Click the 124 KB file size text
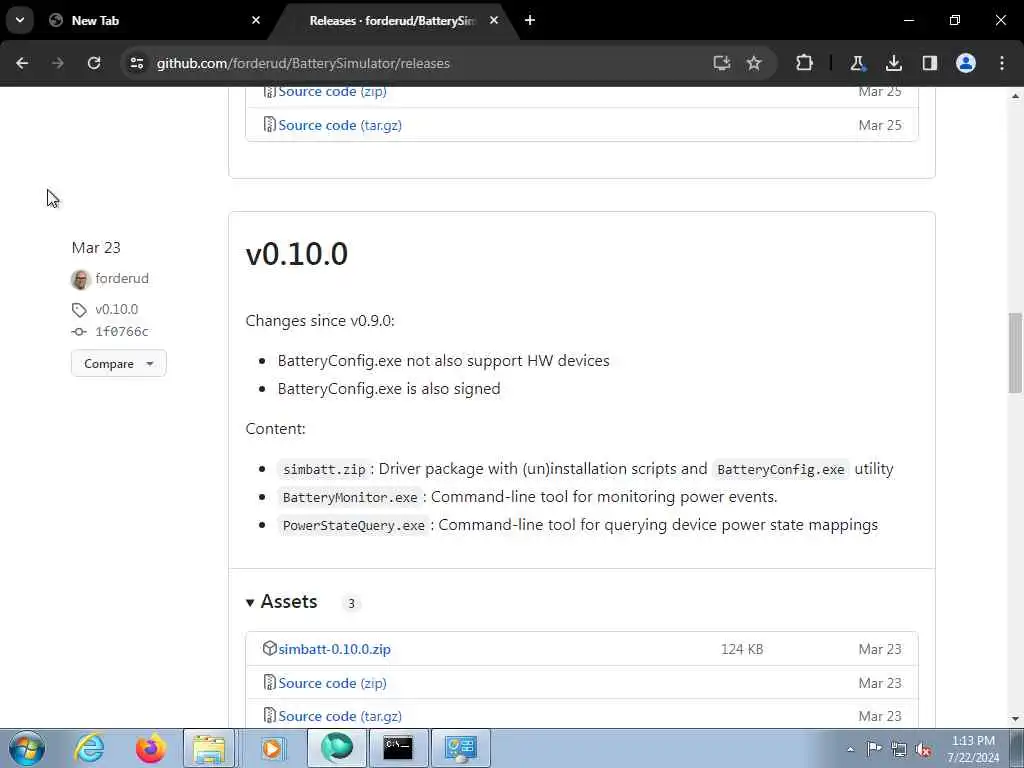Viewport: 1024px width, 768px height. coord(742,649)
